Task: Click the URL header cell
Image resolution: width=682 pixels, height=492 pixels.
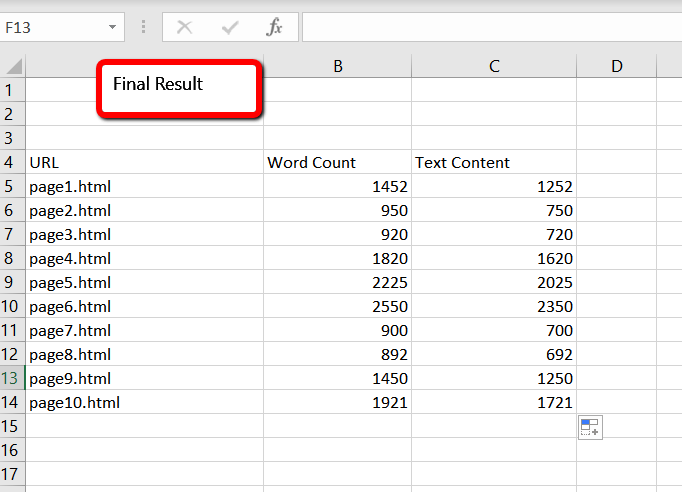Action: coord(145,162)
